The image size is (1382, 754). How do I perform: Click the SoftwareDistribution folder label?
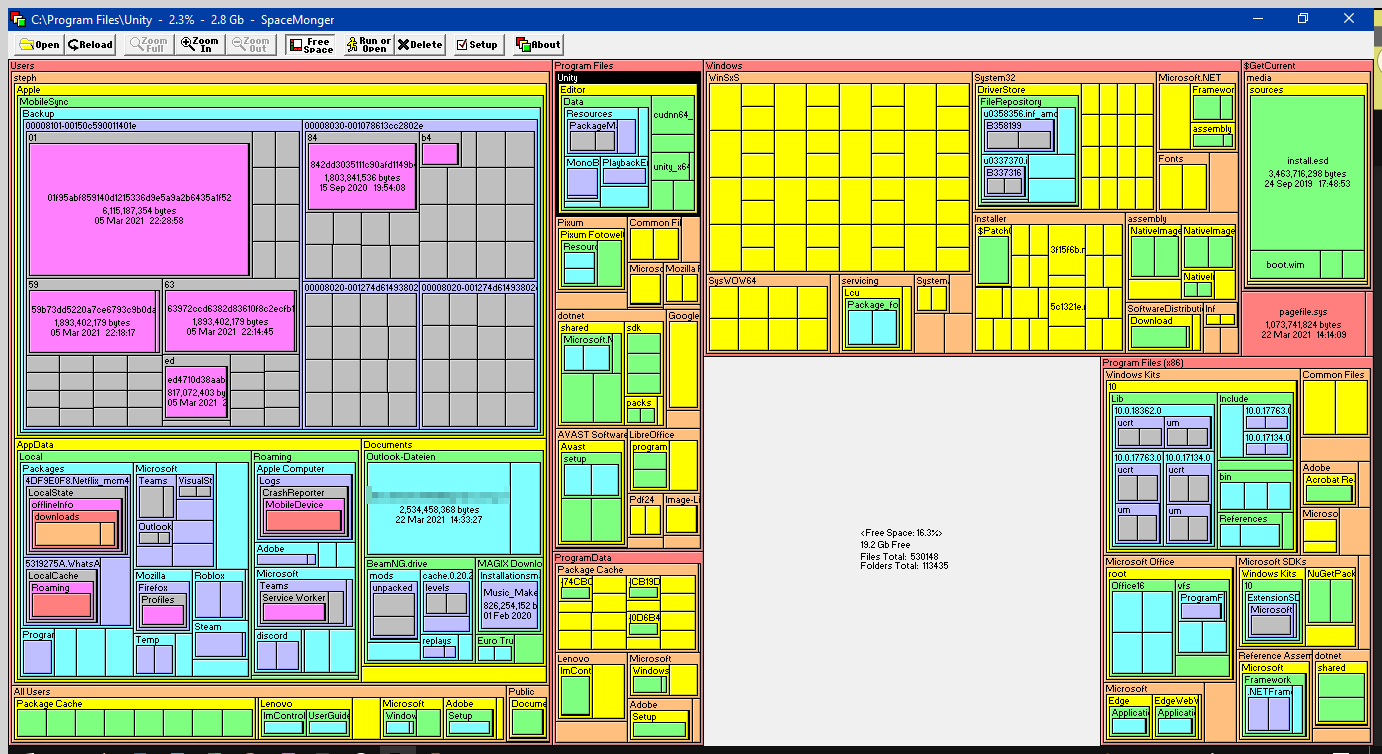click(1165, 309)
